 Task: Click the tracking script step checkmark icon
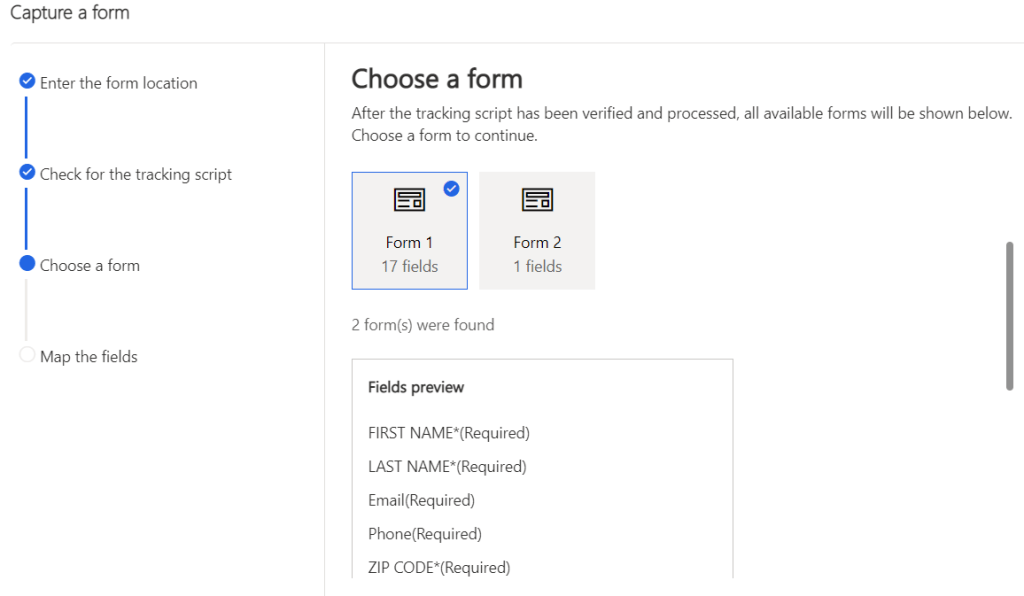(27, 173)
